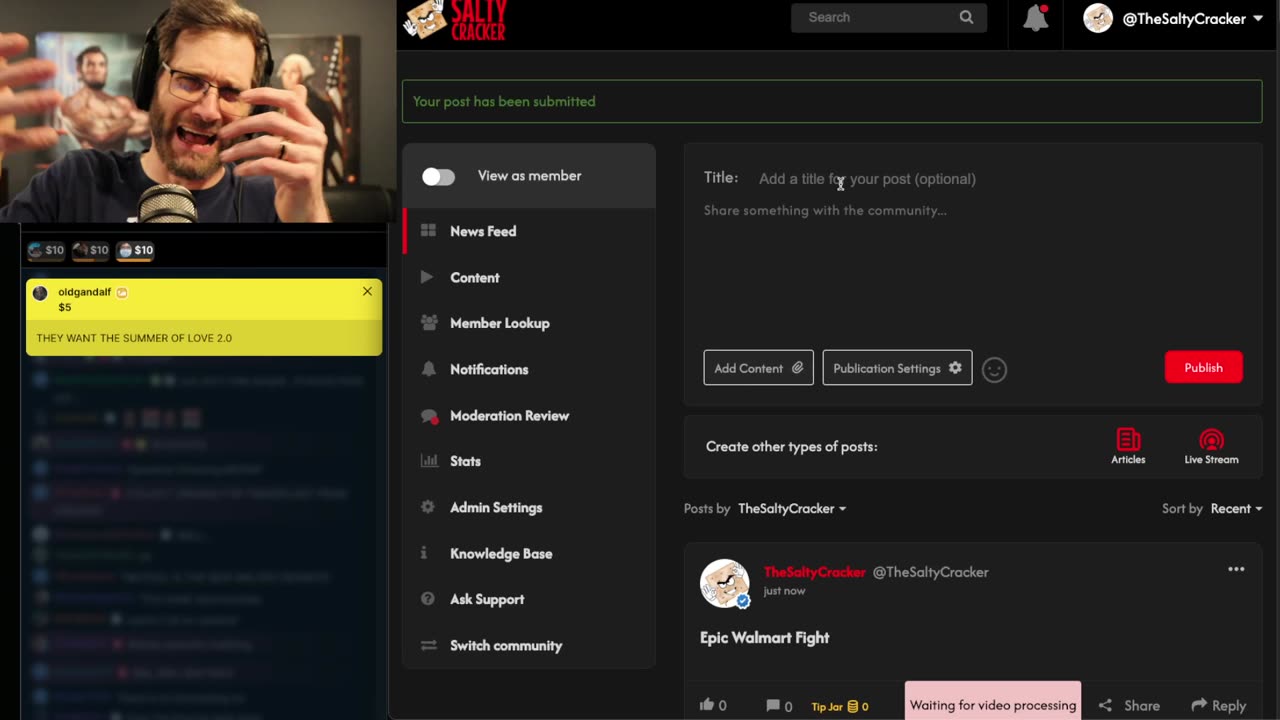Click the header profile avatar

click(1098, 18)
